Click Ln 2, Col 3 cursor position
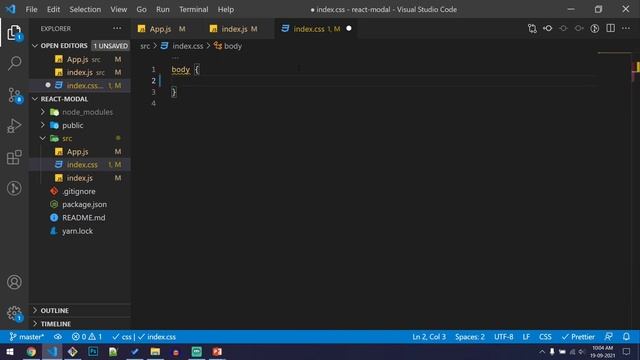The height and width of the screenshot is (360, 640). coord(429,337)
